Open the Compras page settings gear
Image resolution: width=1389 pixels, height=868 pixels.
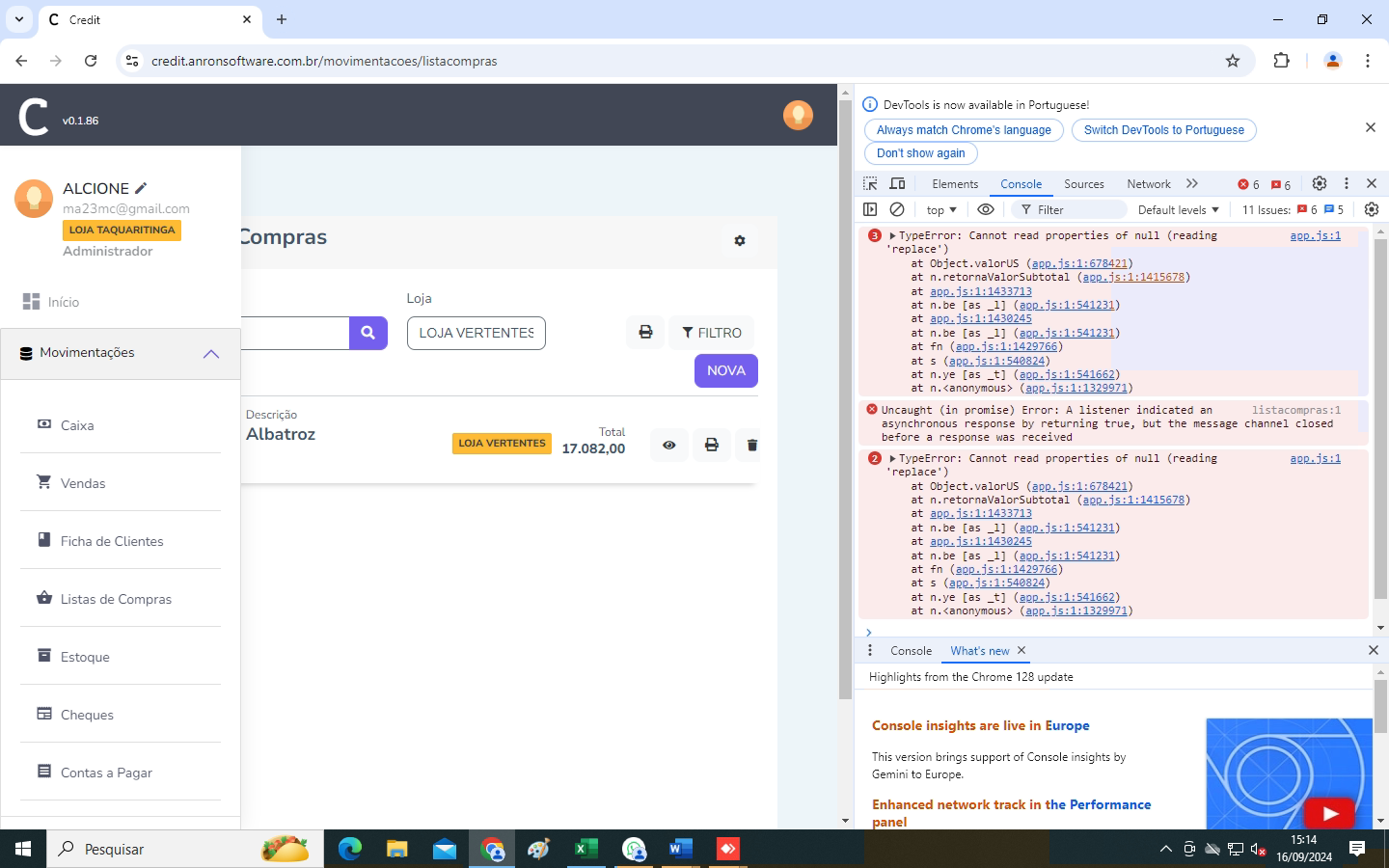740,240
